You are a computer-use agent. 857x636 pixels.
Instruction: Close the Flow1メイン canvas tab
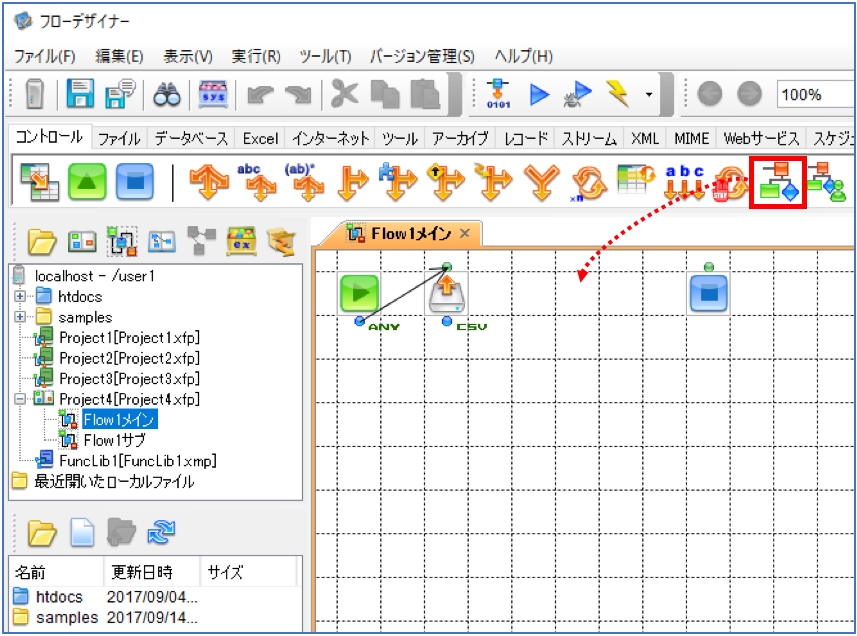[465, 234]
